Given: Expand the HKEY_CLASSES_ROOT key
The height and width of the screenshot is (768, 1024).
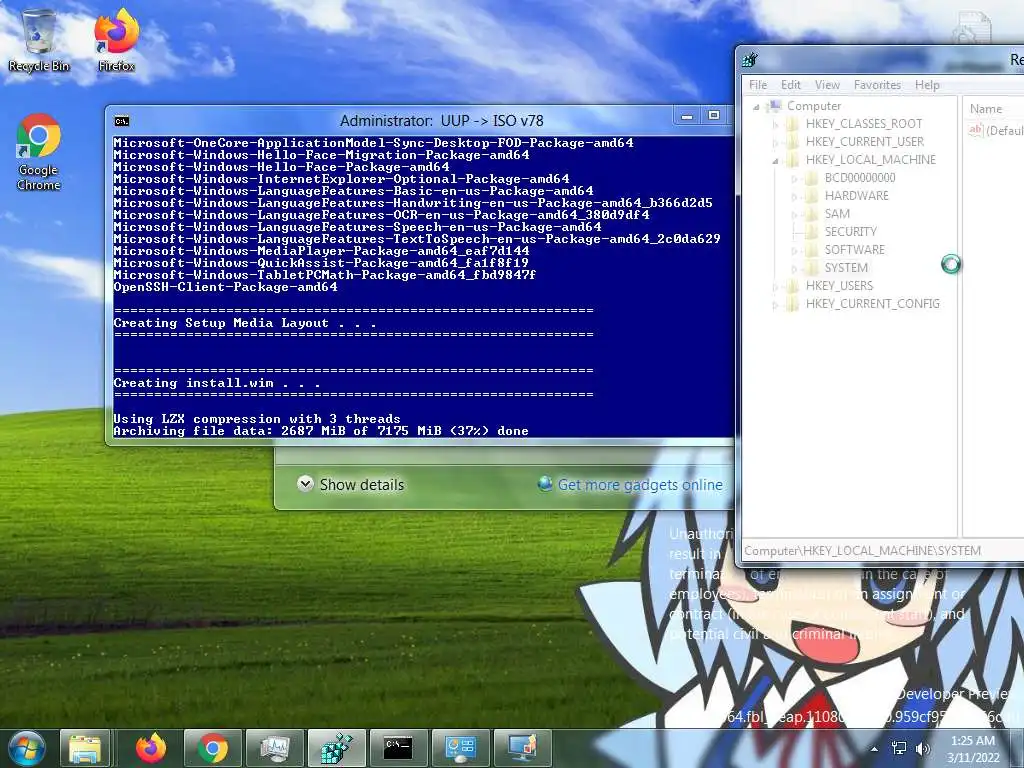Looking at the screenshot, I should [x=775, y=124].
